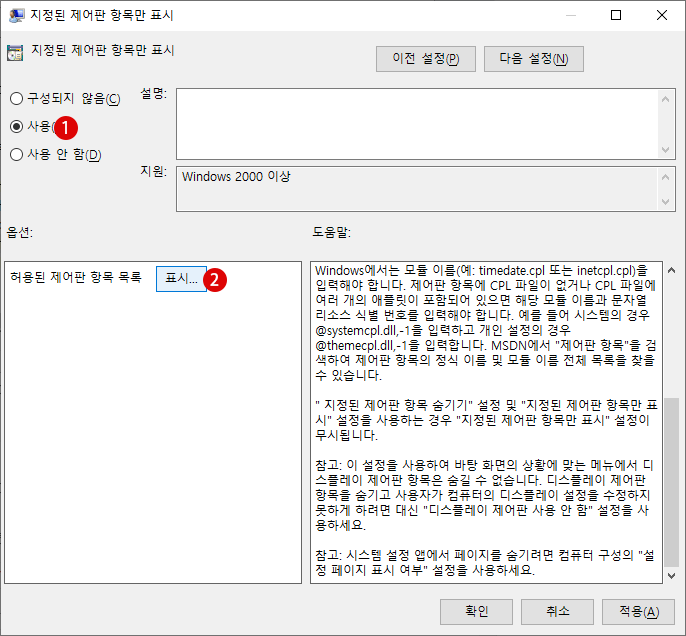Click the 설명 box scroll down arrow
This screenshot has width=686, height=636.
click(x=665, y=150)
